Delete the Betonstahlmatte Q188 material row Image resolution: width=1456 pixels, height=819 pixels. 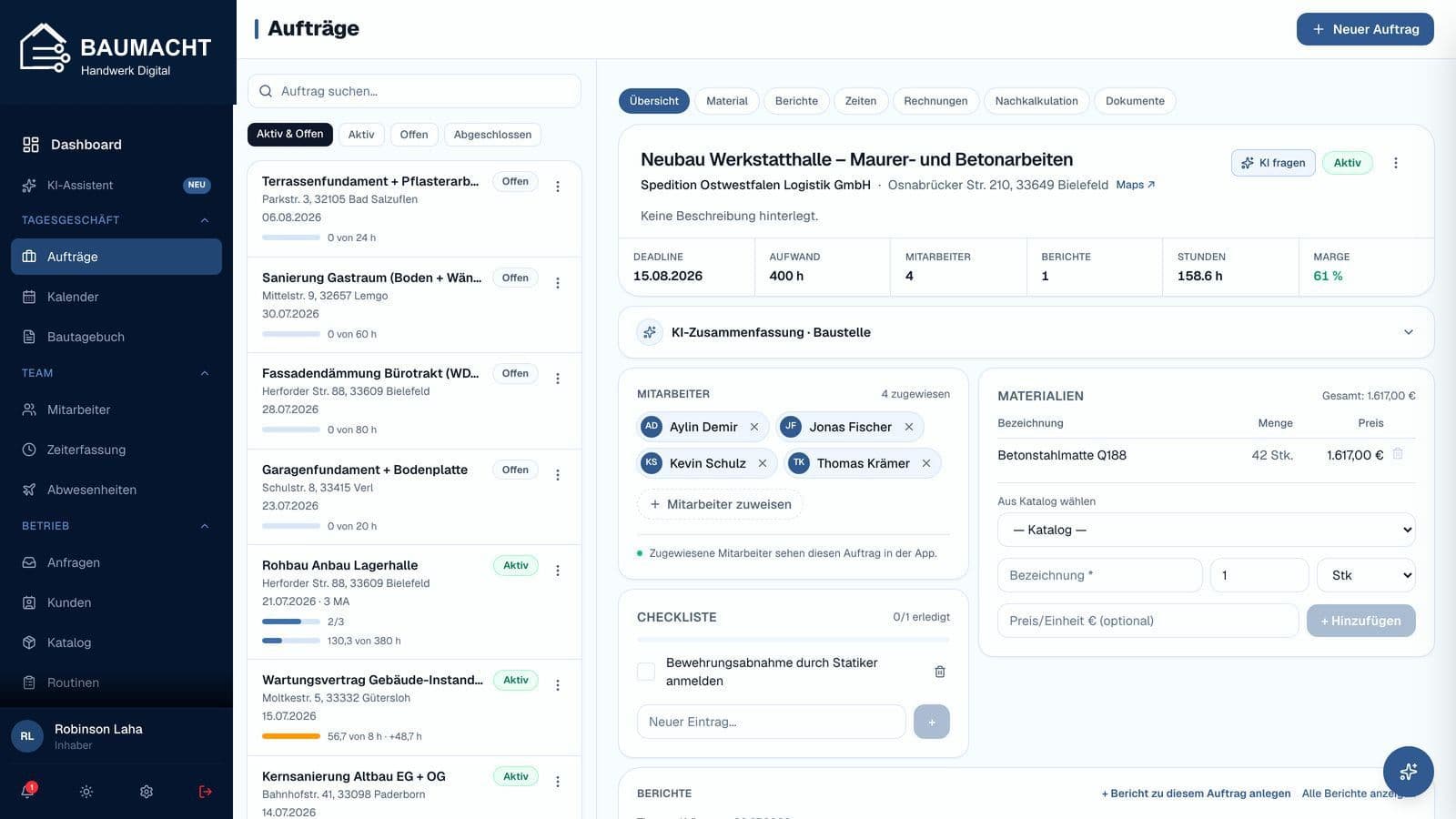1398,454
